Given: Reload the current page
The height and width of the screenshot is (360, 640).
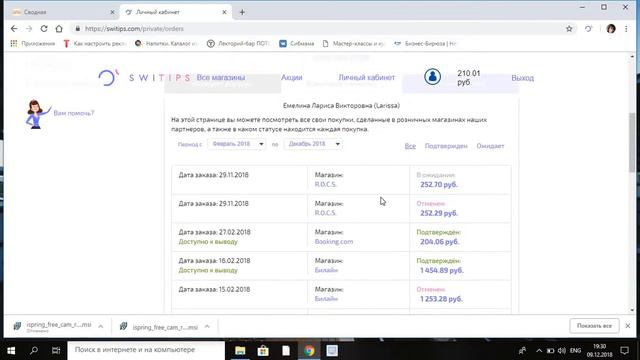Looking at the screenshot, I should tap(44, 29).
